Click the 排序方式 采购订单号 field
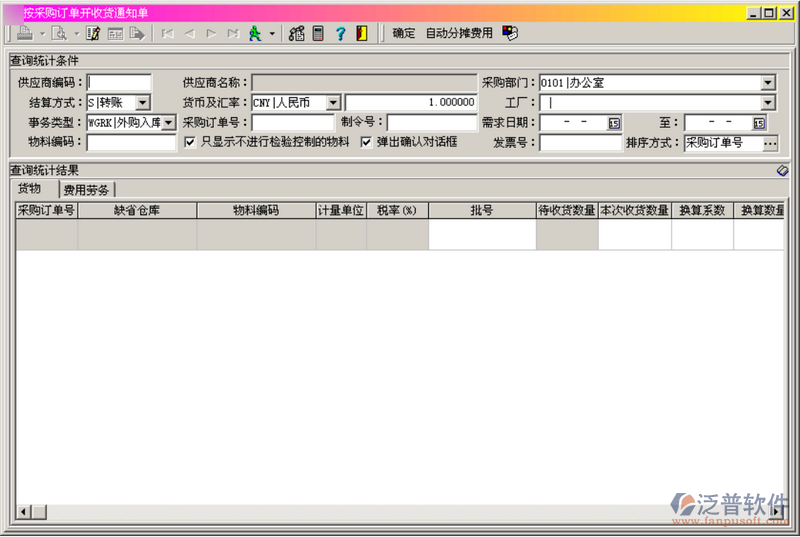Viewport: 800px width, 537px height. [x=723, y=143]
